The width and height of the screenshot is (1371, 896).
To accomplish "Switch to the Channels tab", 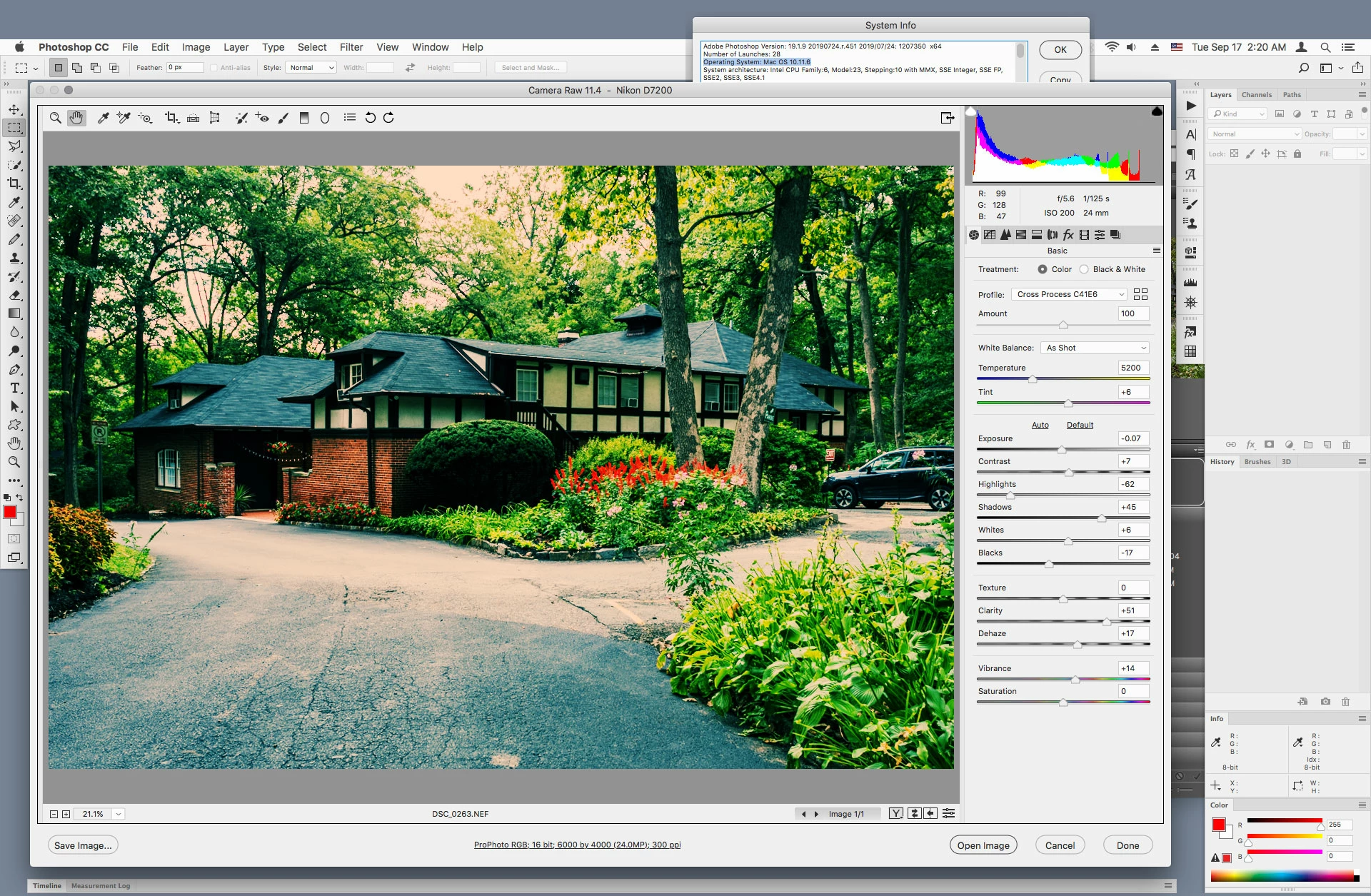I will tap(1256, 94).
